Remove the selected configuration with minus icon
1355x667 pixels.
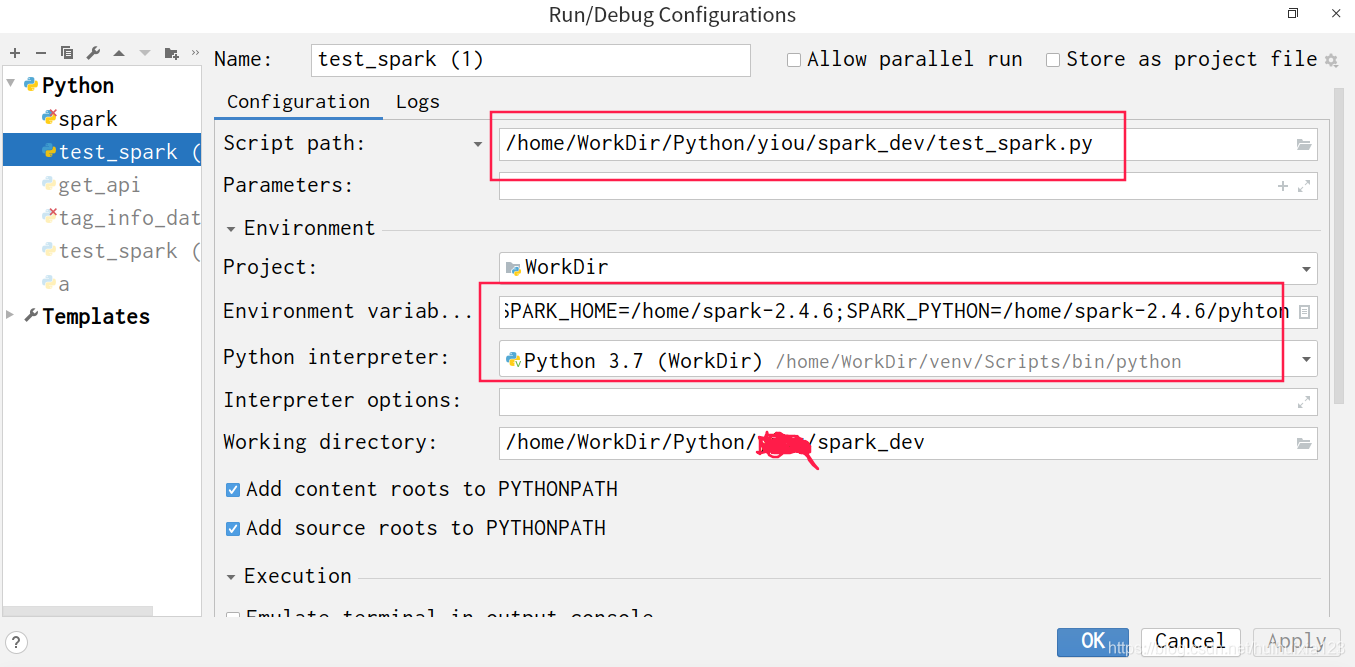(41, 53)
